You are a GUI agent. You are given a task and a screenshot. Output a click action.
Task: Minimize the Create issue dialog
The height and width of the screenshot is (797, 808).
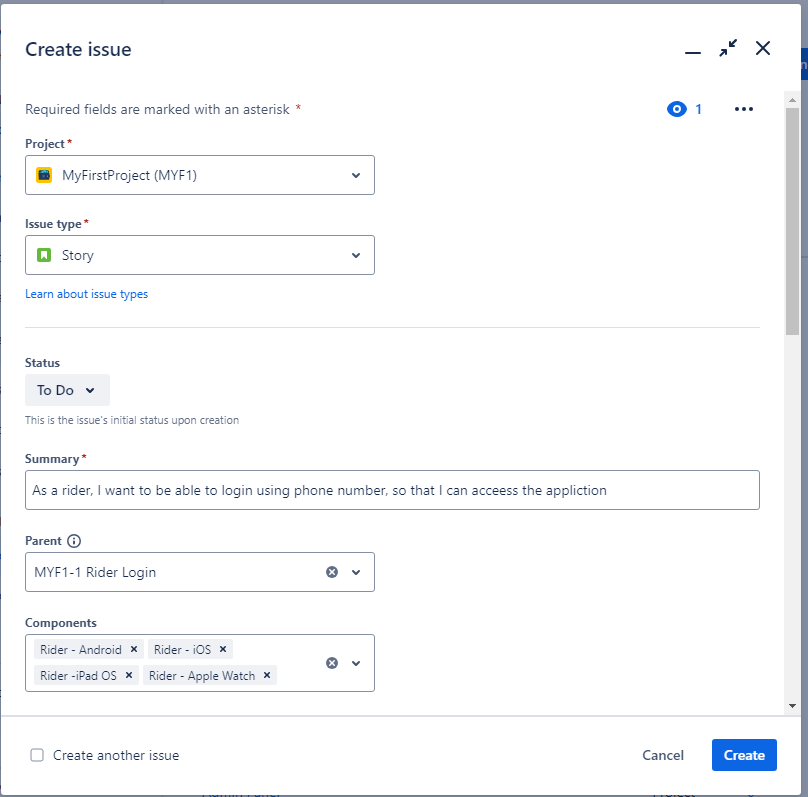click(x=692, y=49)
